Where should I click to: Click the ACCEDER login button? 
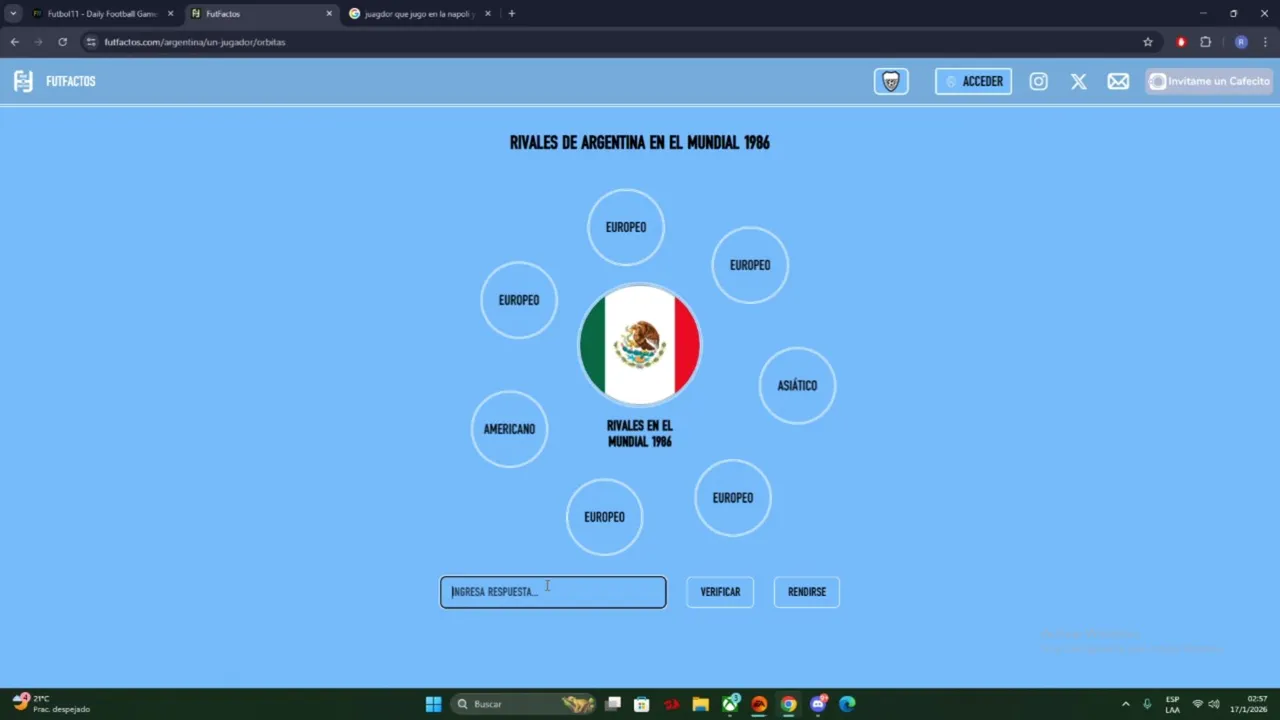[973, 82]
